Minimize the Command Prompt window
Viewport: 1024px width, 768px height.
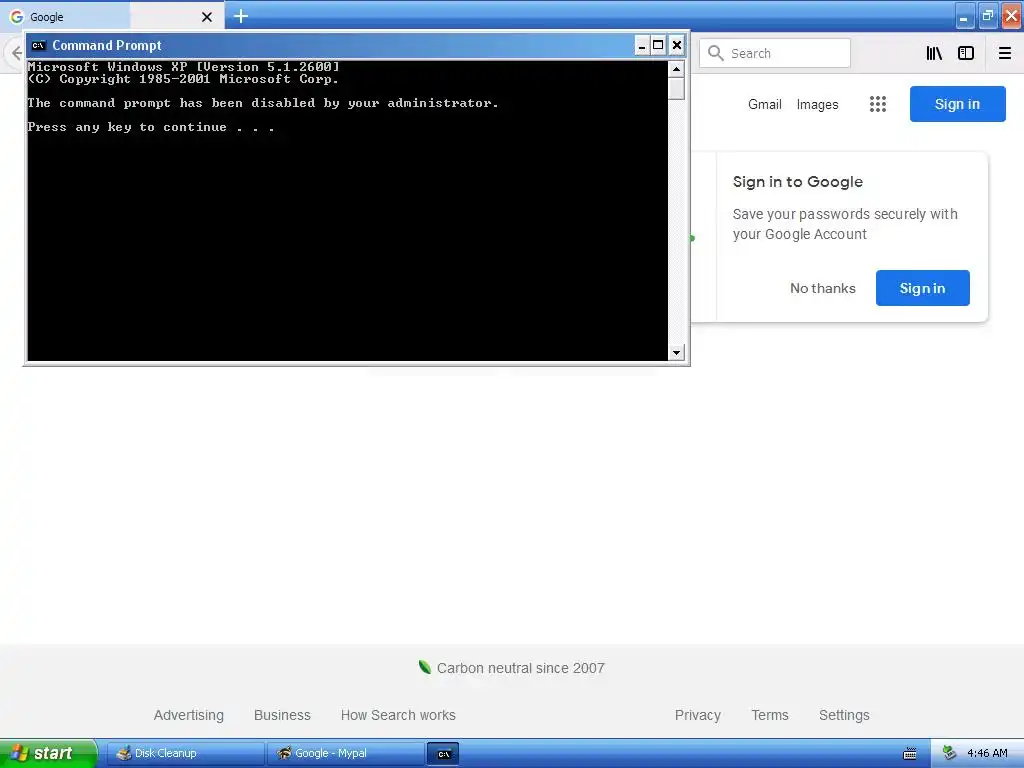pyautogui.click(x=642, y=45)
